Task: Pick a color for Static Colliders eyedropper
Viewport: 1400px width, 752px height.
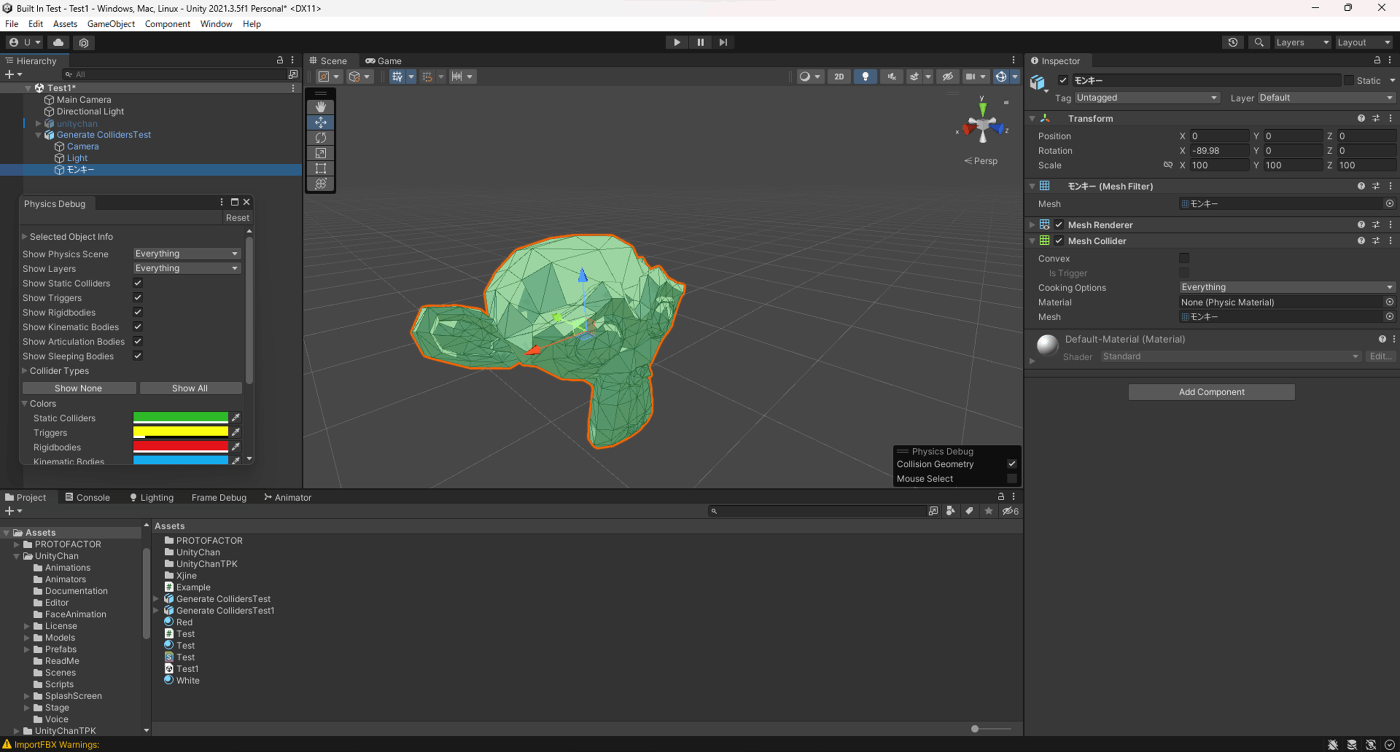Action: click(237, 418)
